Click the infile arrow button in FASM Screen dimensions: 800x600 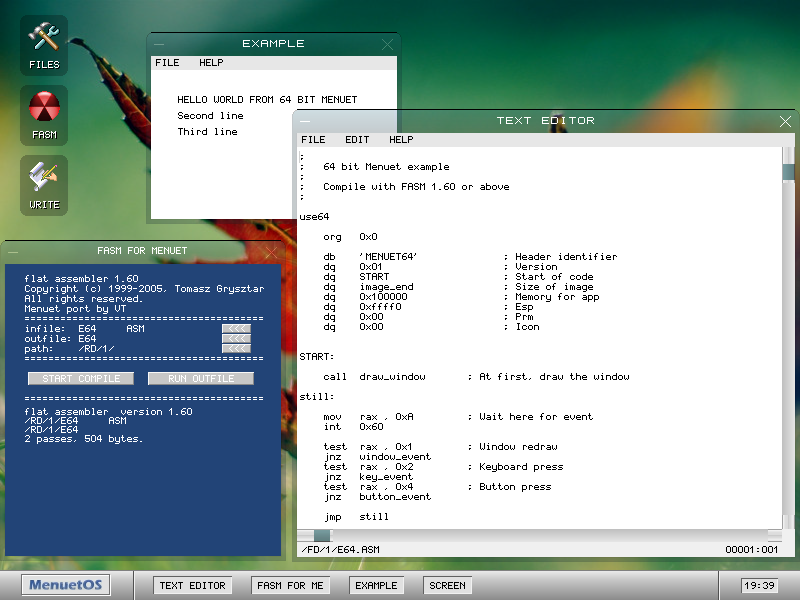click(236, 329)
